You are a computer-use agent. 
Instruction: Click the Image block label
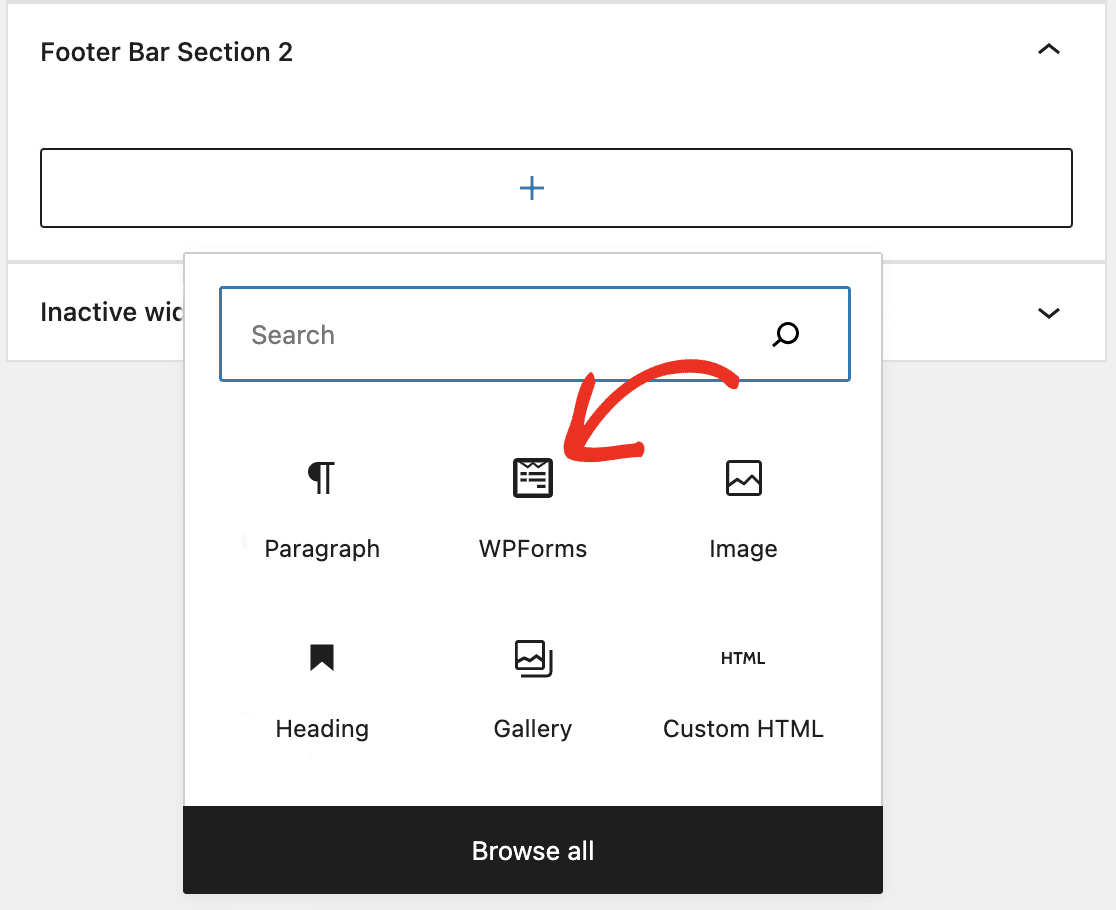tap(743, 548)
